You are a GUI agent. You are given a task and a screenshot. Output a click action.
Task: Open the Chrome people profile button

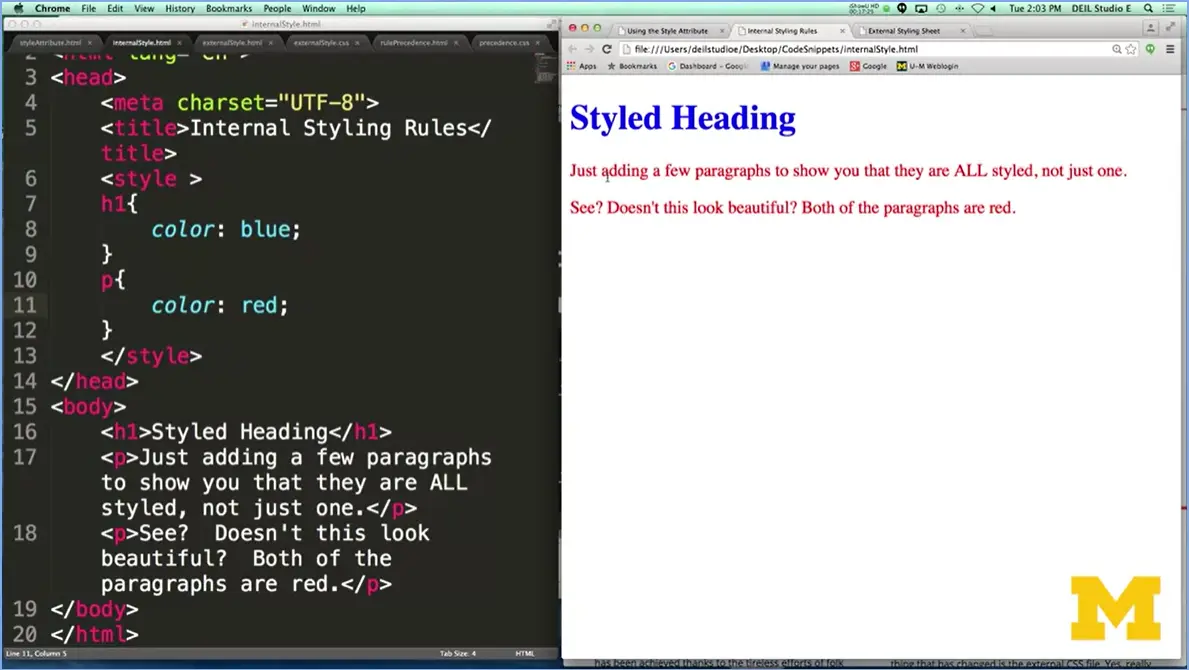coord(1151,29)
